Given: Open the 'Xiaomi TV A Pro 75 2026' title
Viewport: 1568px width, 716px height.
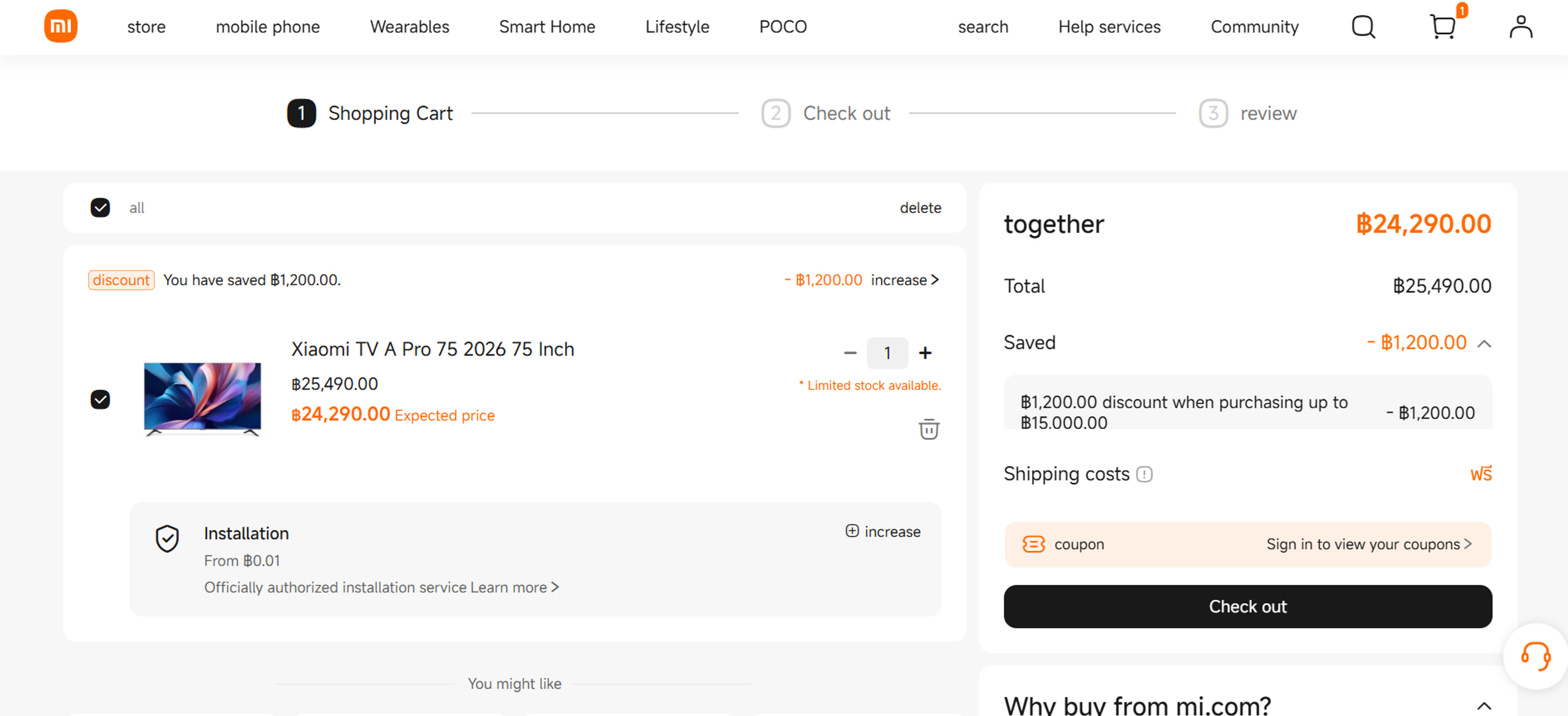Looking at the screenshot, I should click(432, 349).
